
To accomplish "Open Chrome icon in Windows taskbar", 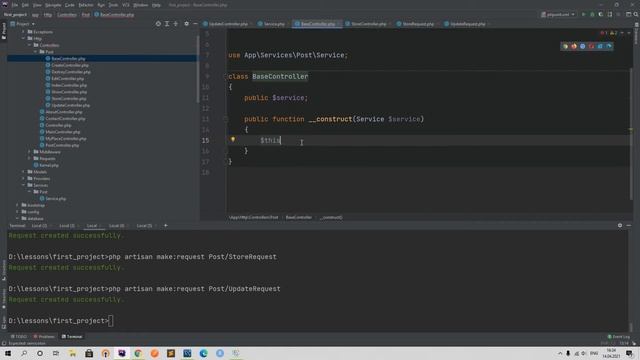I will [138, 353].
